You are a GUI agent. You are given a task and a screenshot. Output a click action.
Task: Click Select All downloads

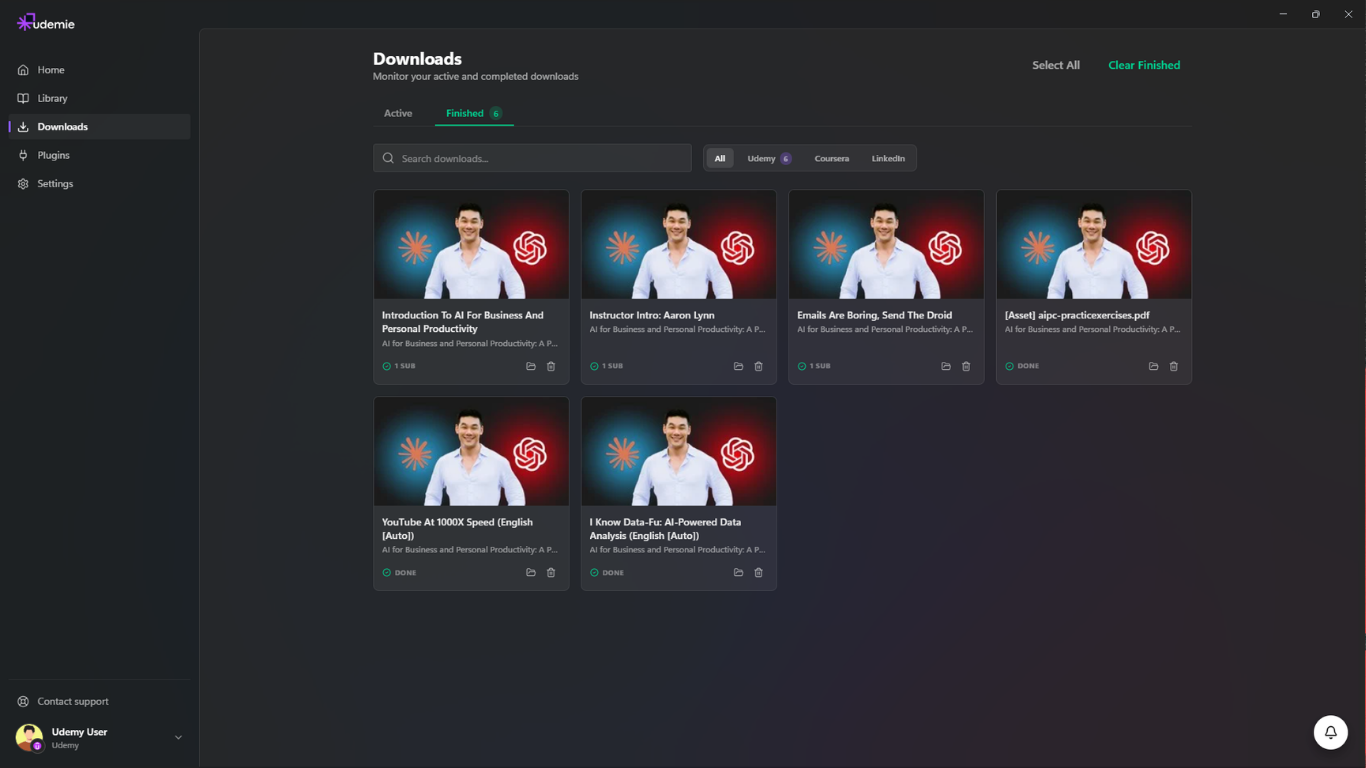(1056, 65)
